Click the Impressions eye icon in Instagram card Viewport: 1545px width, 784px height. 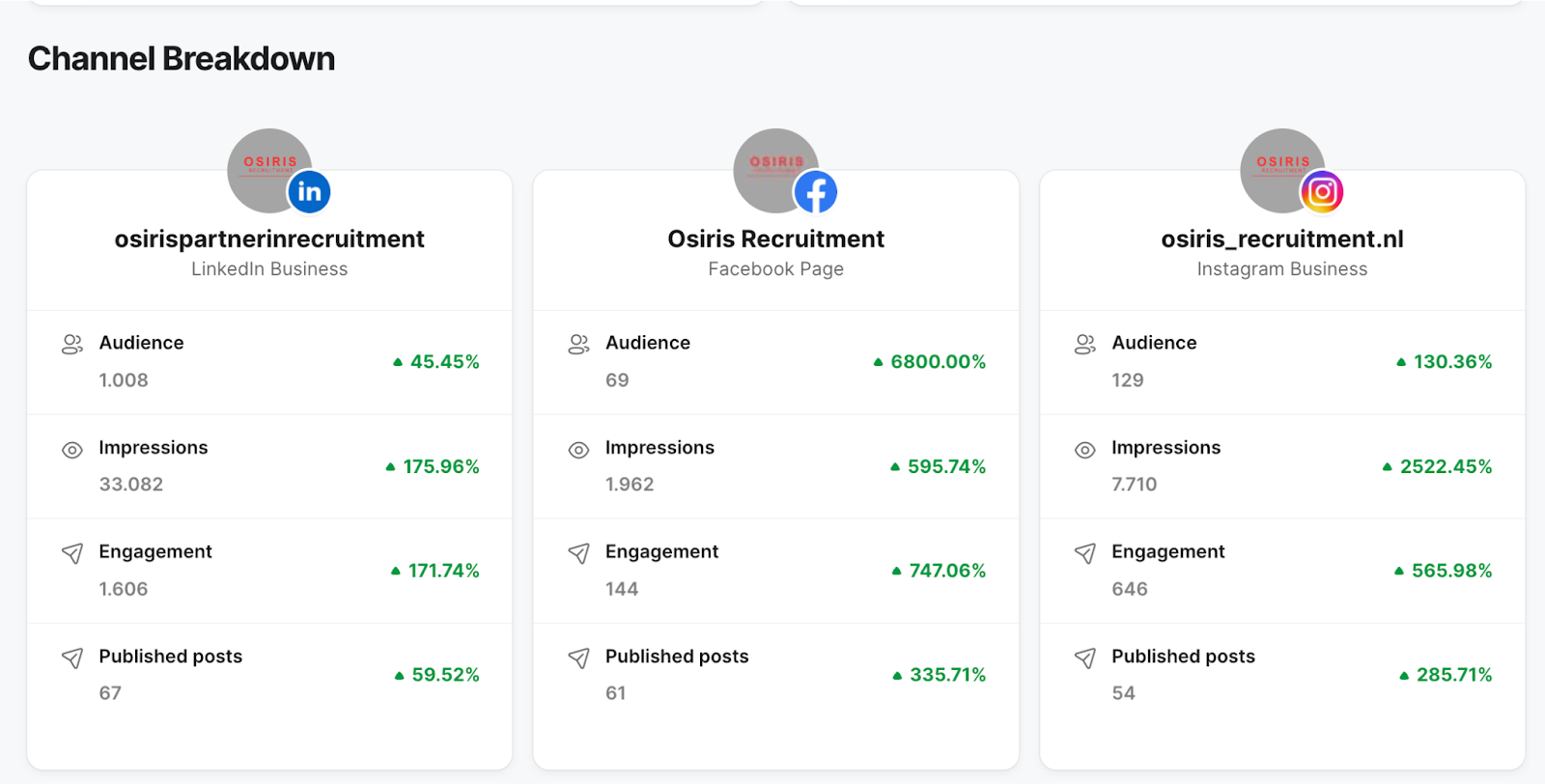pos(1085,450)
